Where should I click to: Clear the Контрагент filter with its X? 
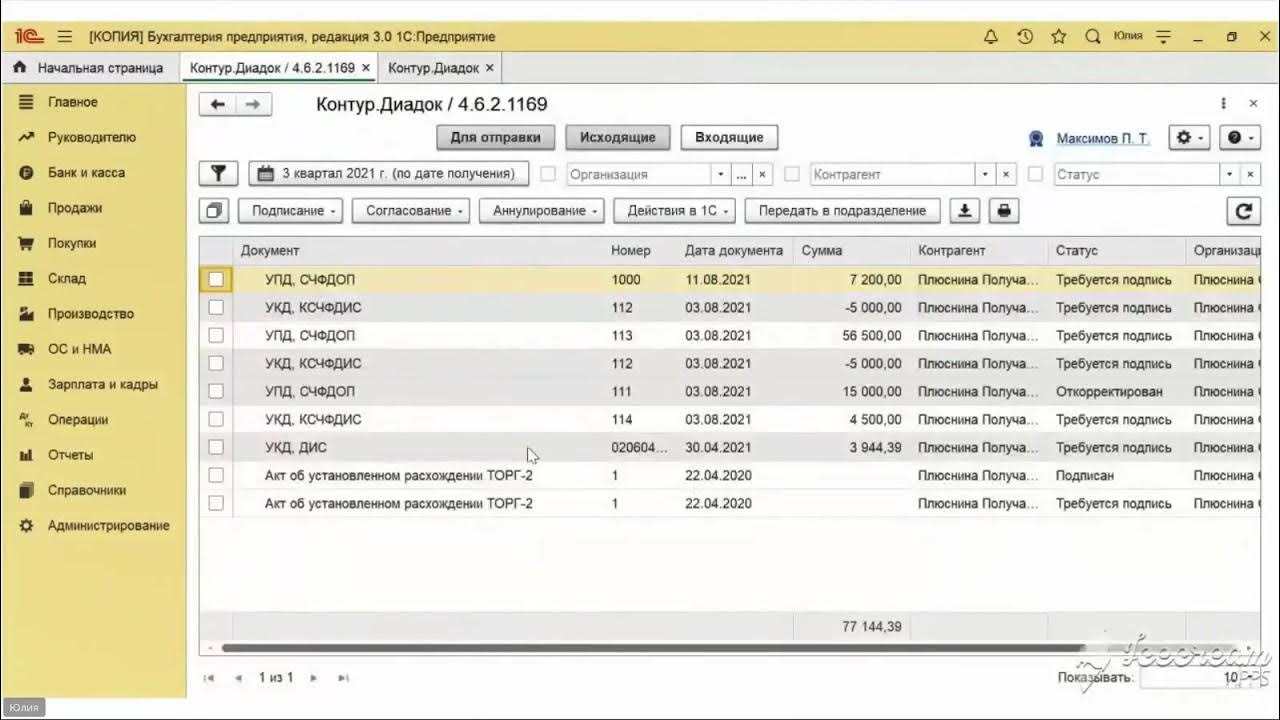click(x=1006, y=174)
